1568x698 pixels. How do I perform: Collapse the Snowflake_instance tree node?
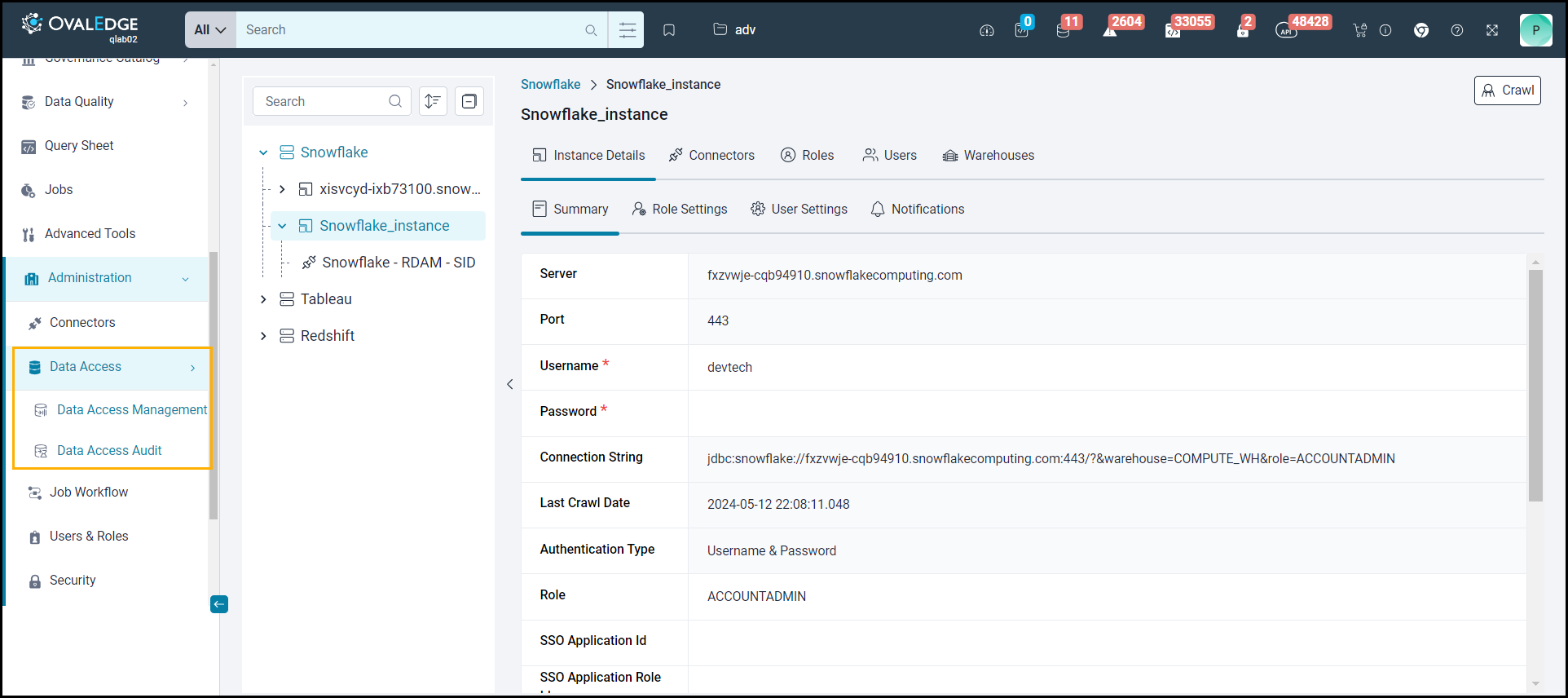(x=282, y=226)
